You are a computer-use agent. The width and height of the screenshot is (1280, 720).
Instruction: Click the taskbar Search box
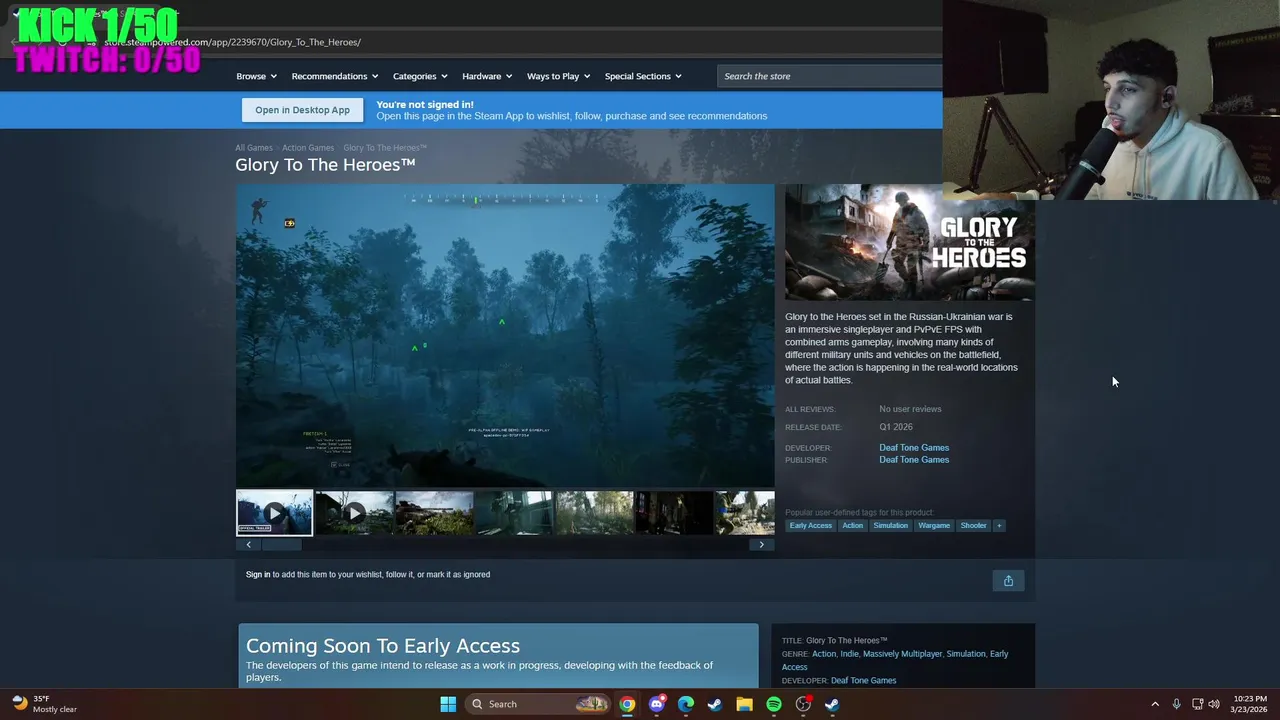[538, 704]
